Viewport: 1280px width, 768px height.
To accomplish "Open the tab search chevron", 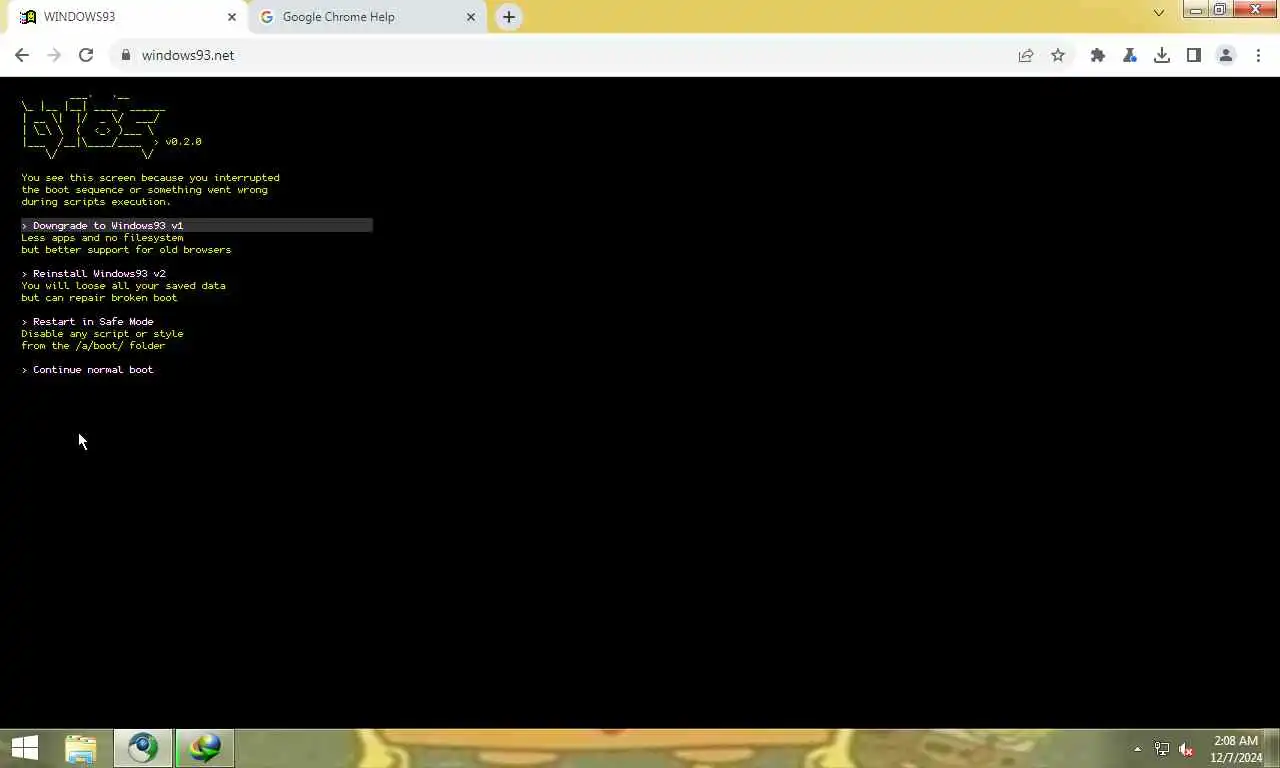I will (1159, 13).
